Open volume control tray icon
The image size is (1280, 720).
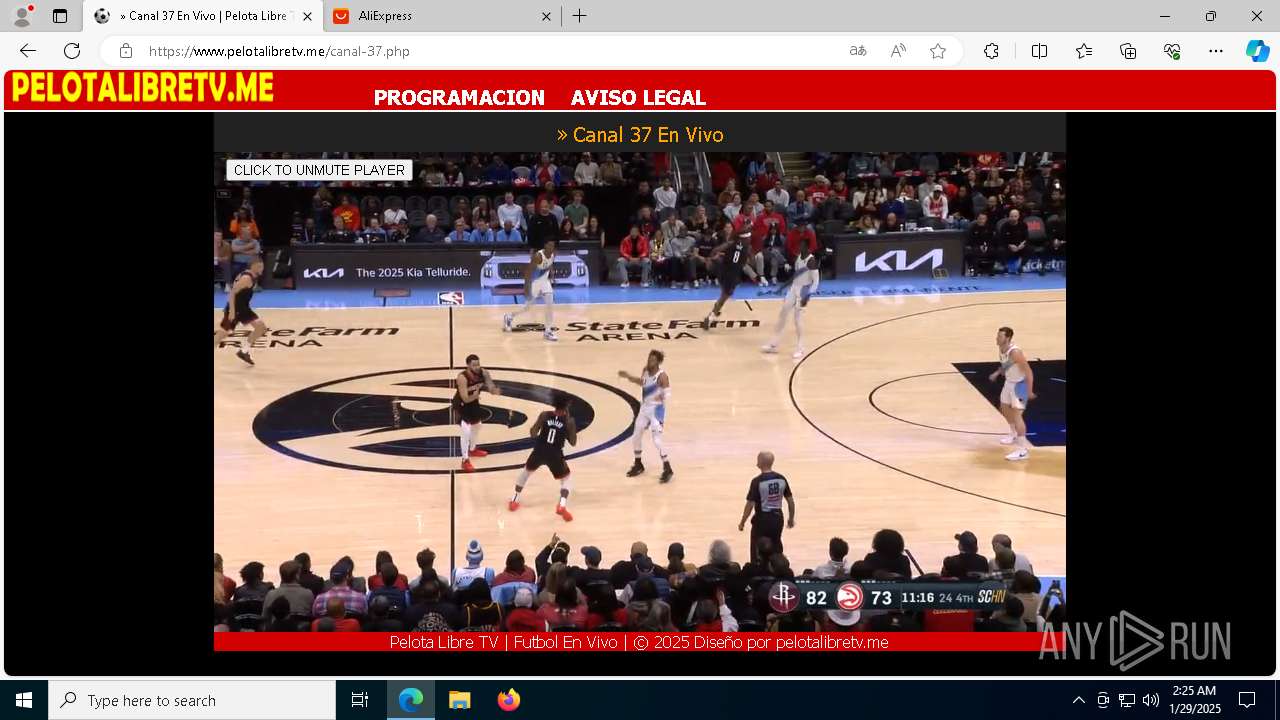point(1151,700)
